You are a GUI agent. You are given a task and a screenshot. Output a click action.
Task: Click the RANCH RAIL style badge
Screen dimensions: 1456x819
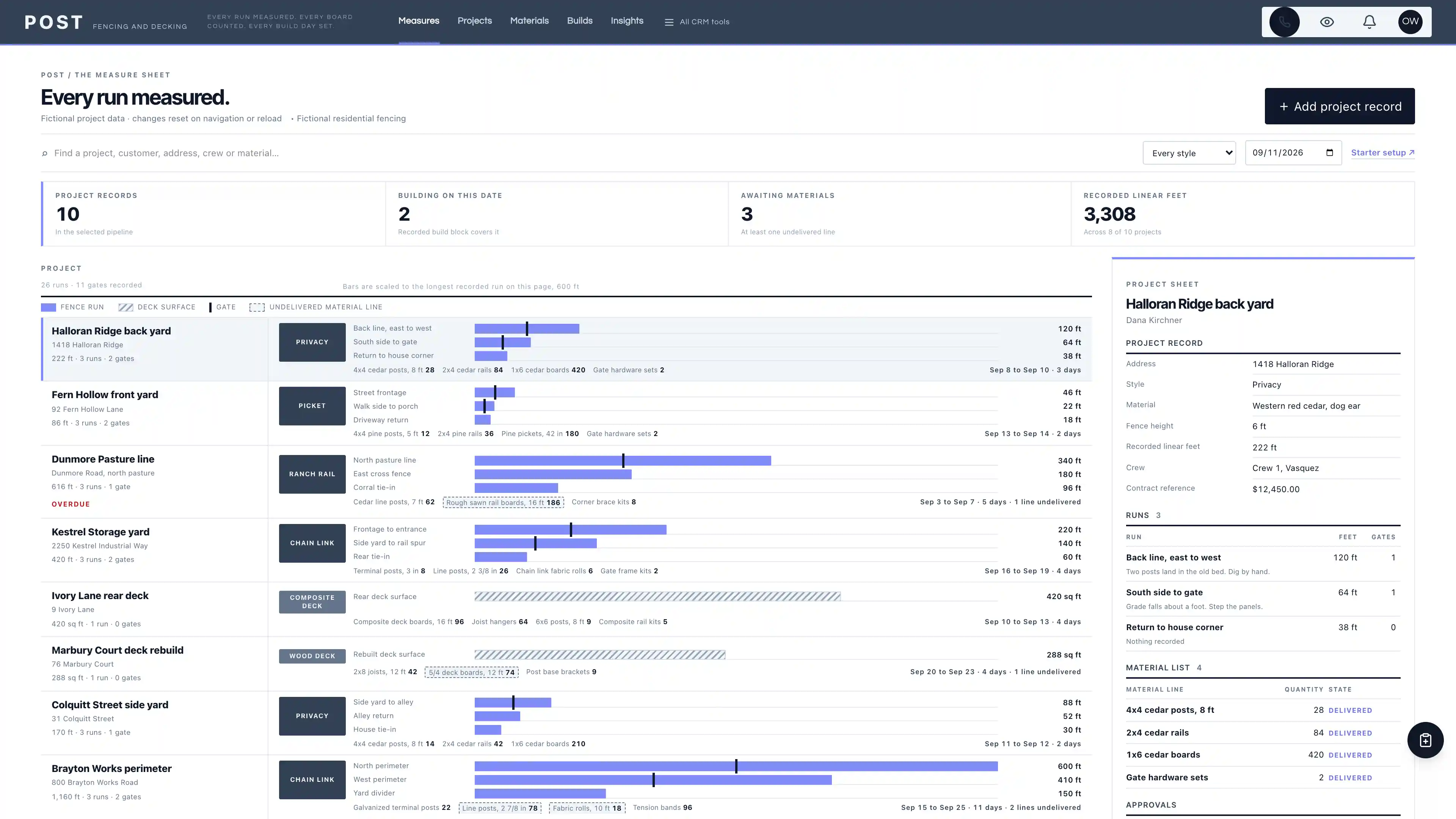coord(312,474)
